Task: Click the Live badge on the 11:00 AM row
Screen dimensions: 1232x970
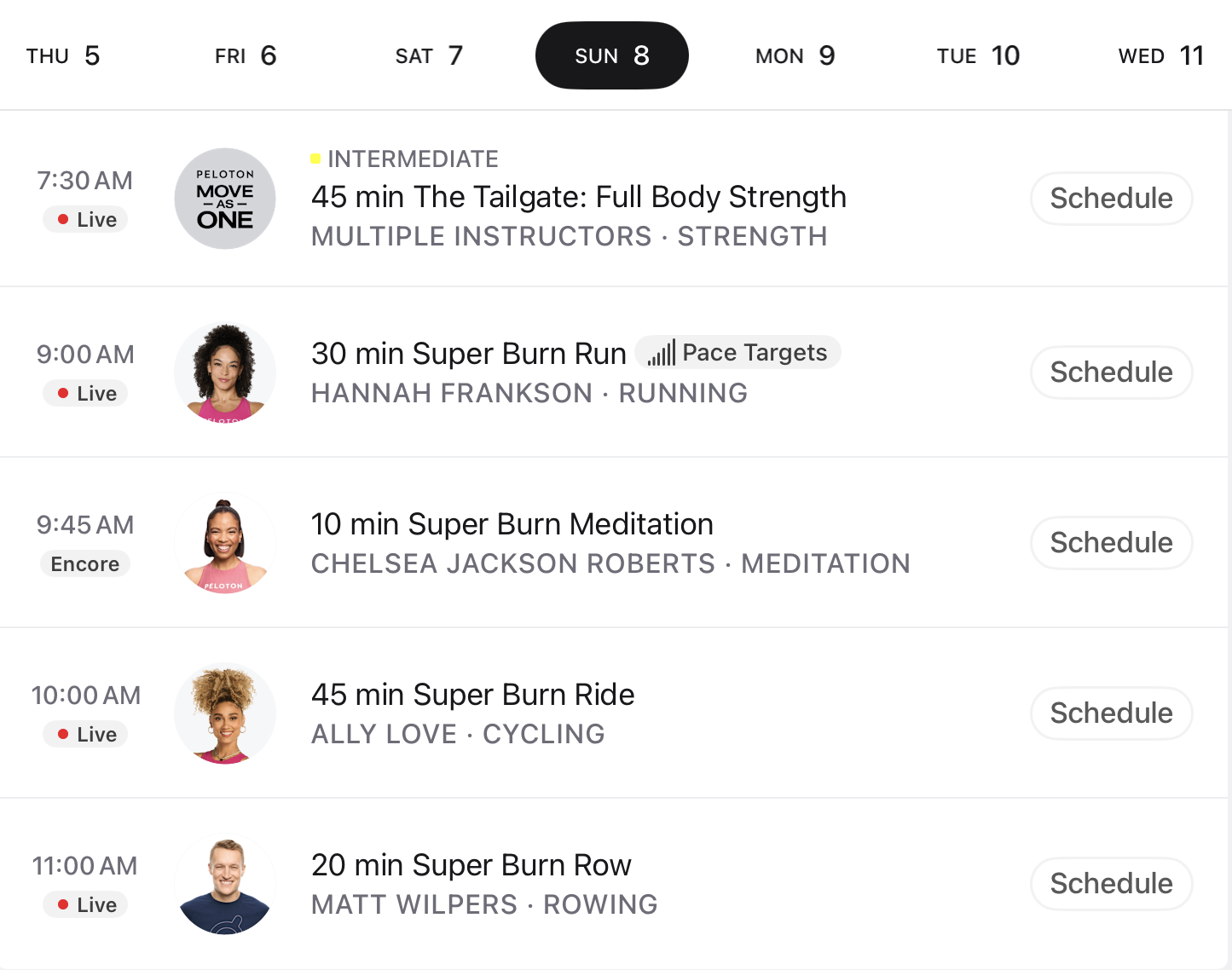Action: [x=84, y=904]
